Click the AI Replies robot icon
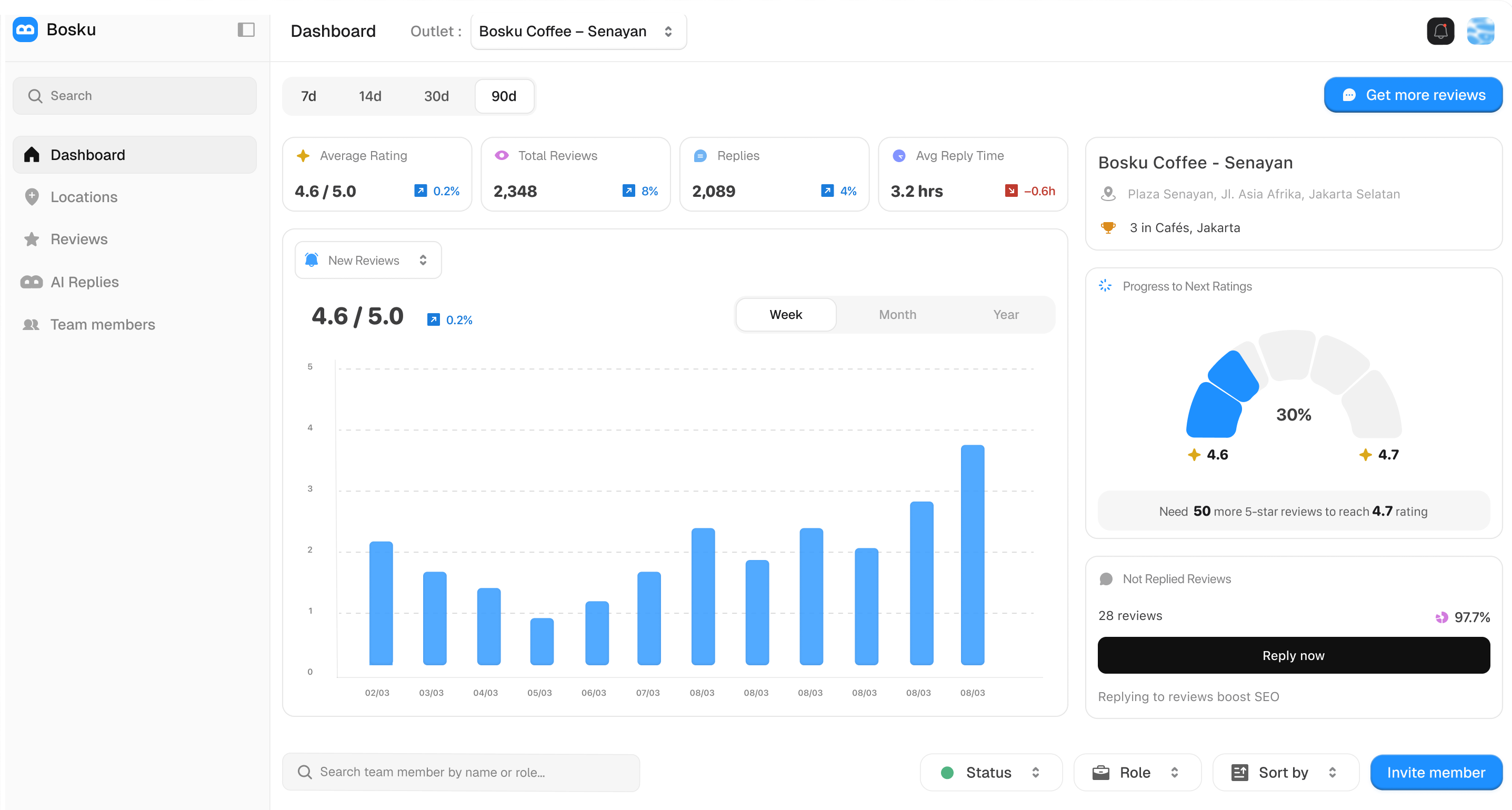1512x810 pixels. click(x=32, y=282)
